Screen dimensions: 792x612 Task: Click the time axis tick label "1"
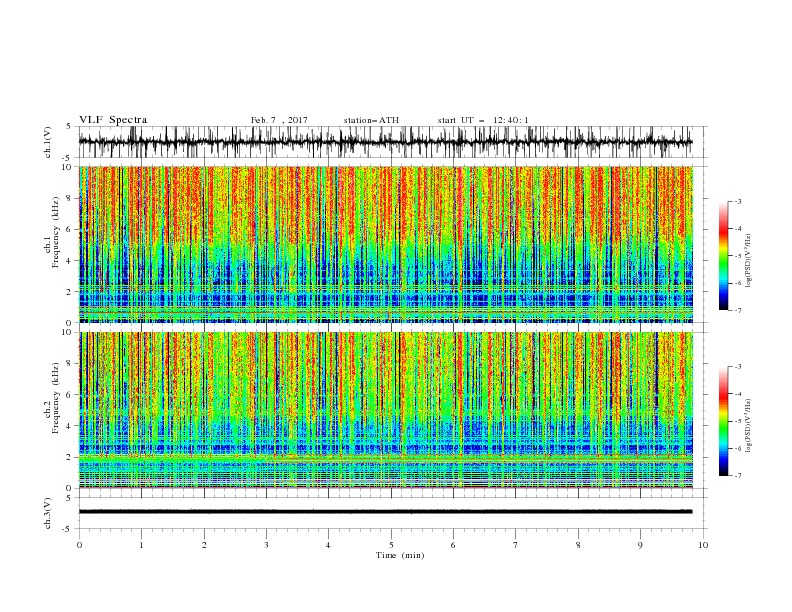click(x=141, y=545)
